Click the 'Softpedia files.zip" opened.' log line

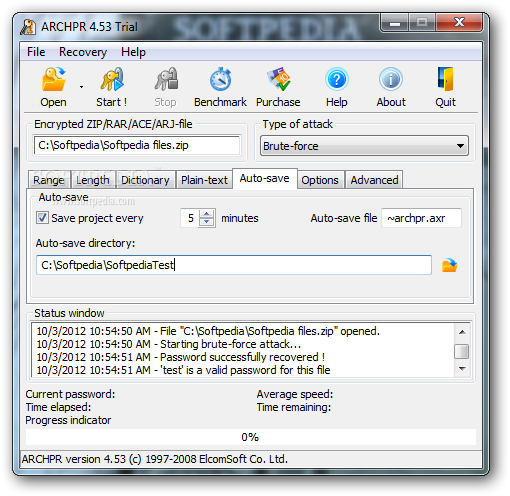click(x=208, y=331)
